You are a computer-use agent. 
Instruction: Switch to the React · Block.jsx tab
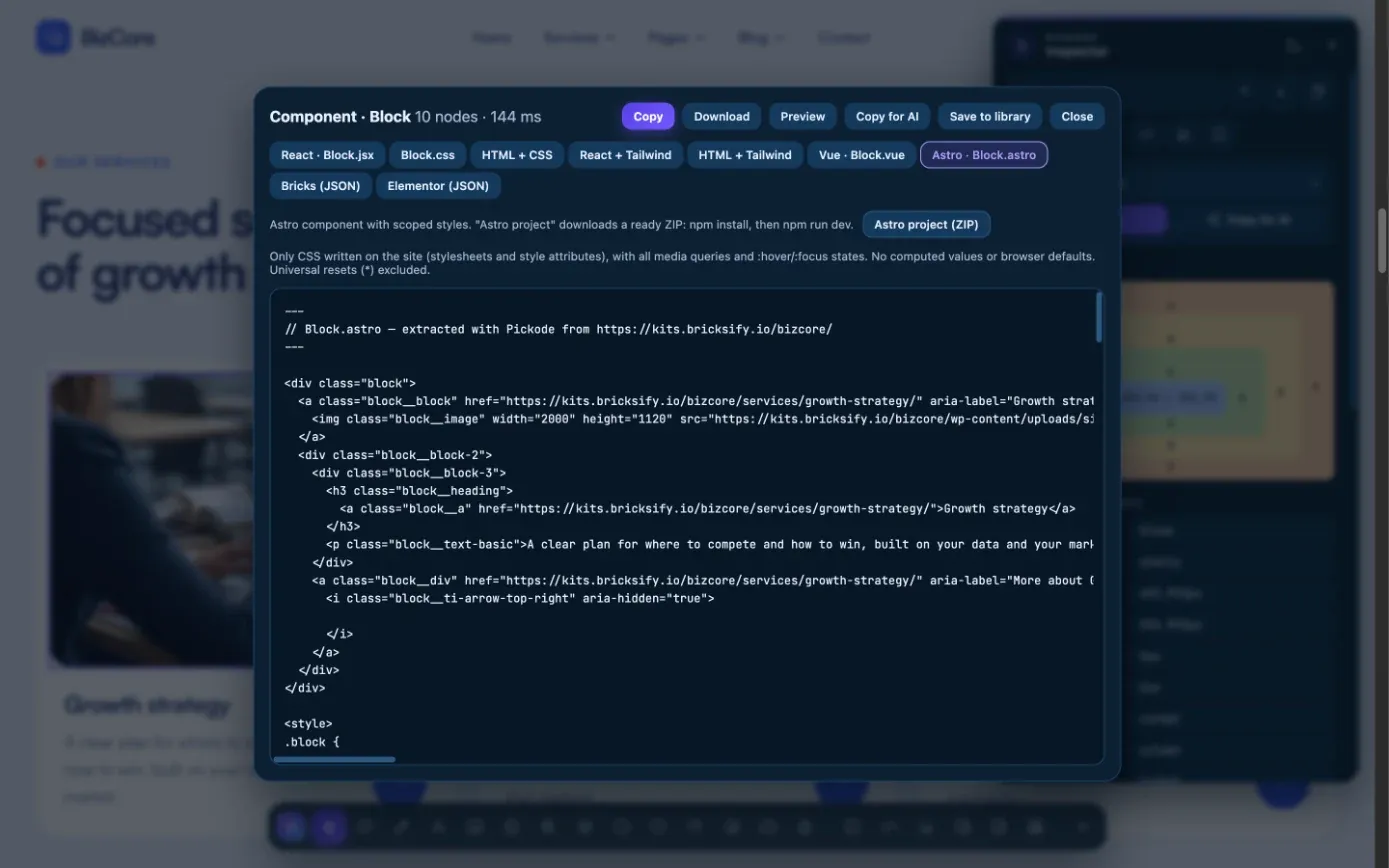click(327, 155)
